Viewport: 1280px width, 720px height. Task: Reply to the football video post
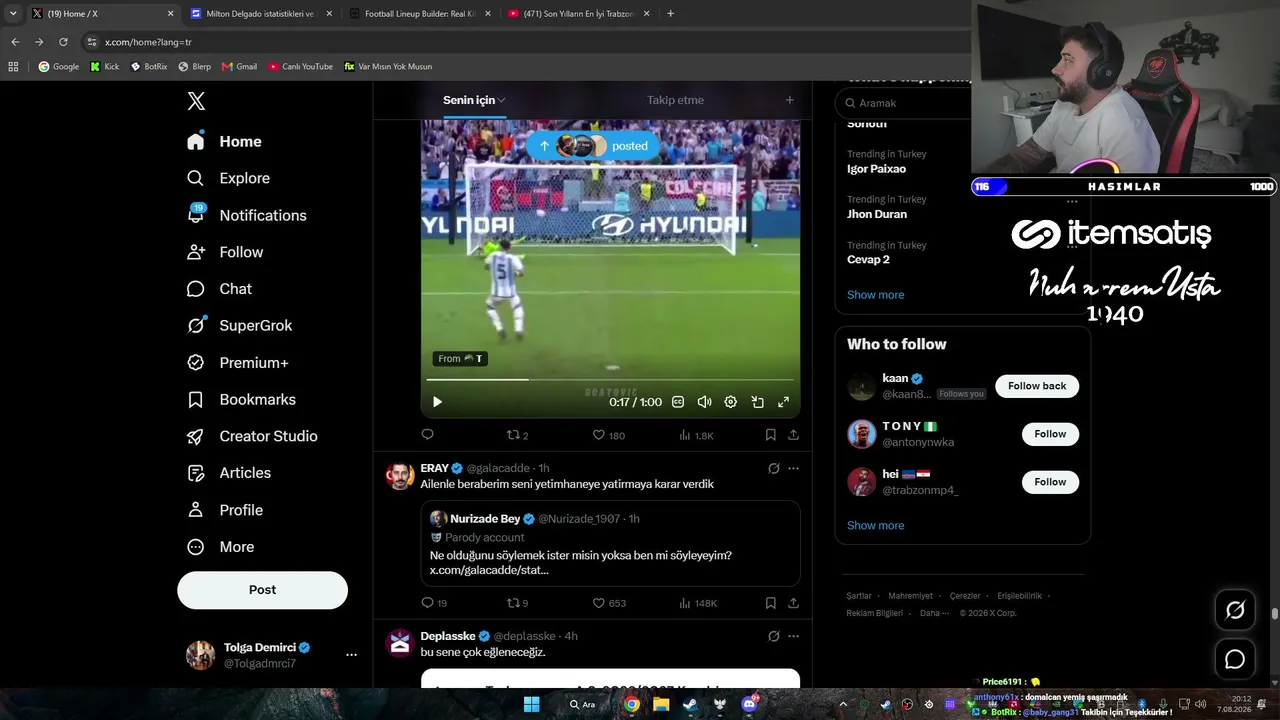click(x=428, y=435)
